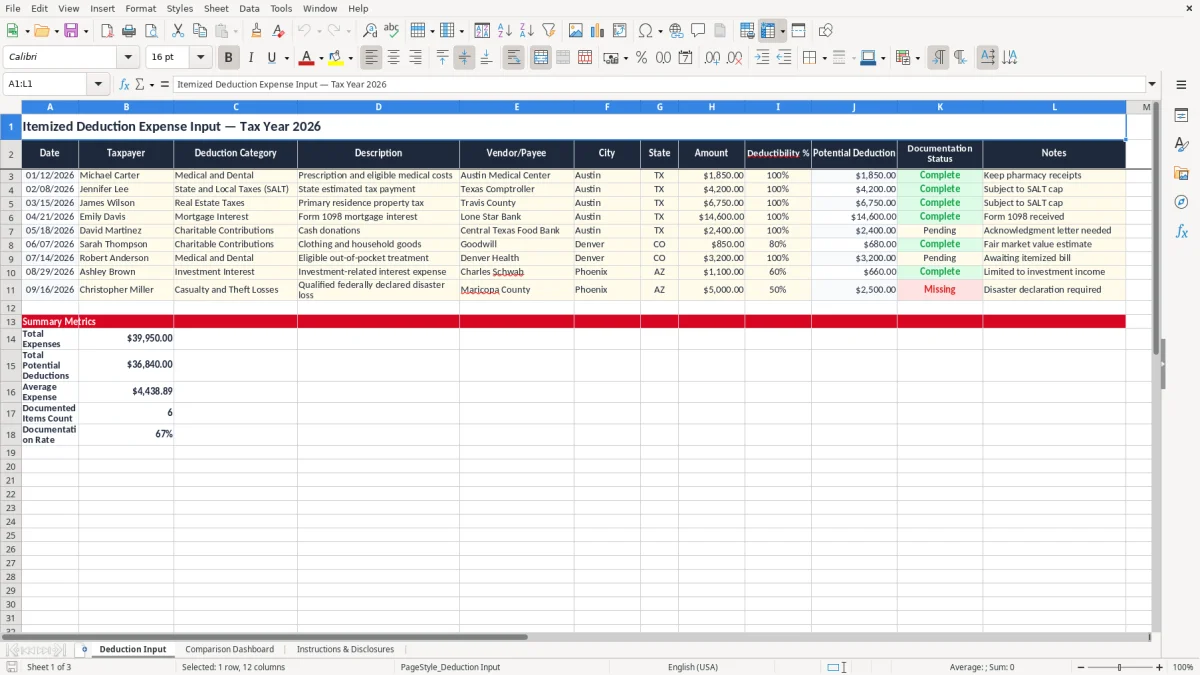The width and height of the screenshot is (1200, 675).
Task: Click the Clear Direct Formatting icon
Action: 278,31
